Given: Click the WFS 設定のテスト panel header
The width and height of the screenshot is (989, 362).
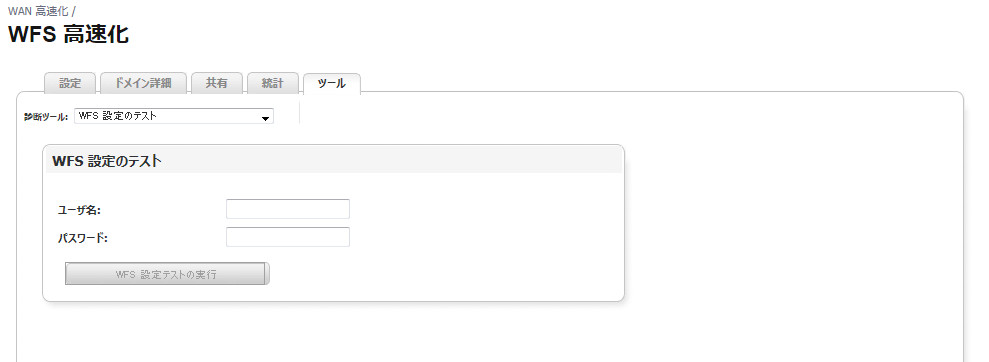Looking at the screenshot, I should [x=333, y=161].
